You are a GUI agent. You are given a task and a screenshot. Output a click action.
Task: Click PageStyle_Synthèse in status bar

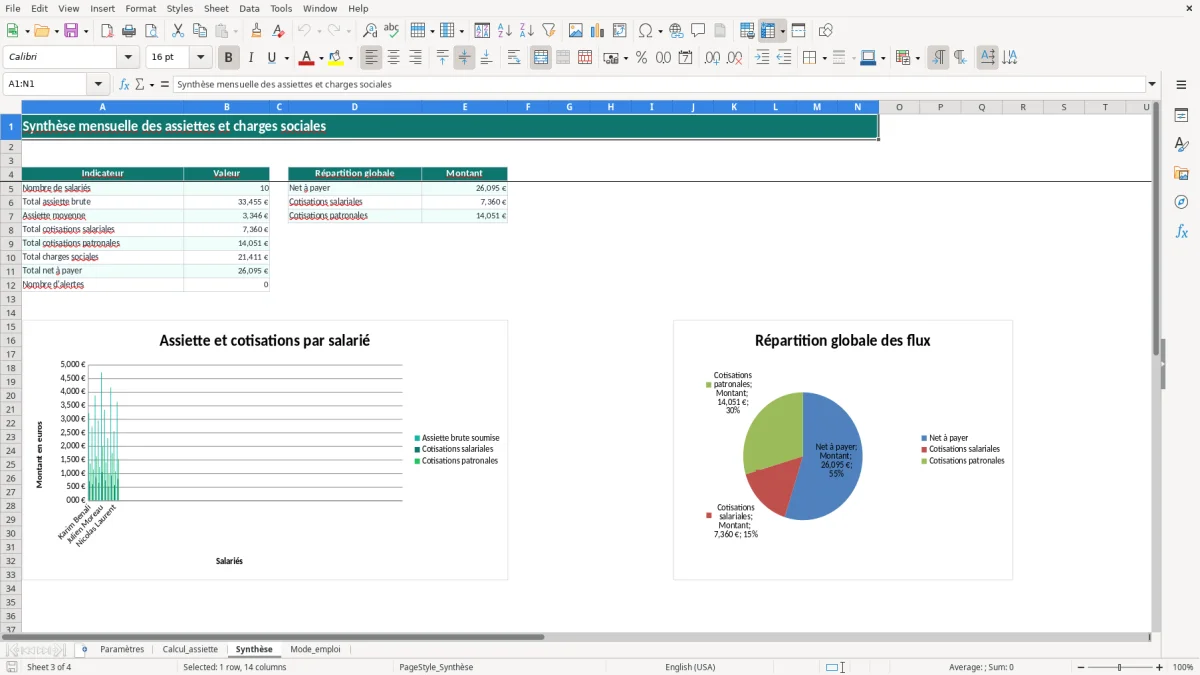coord(436,667)
